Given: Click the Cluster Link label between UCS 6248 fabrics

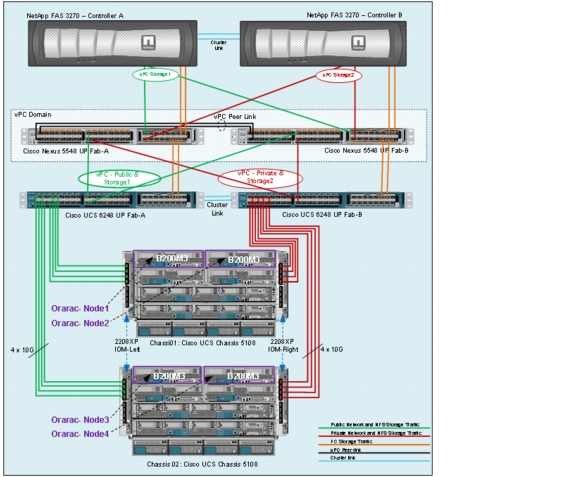Looking at the screenshot, I should click(217, 209).
